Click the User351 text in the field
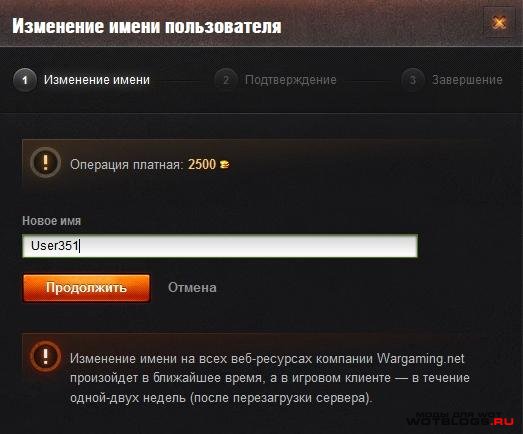The width and height of the screenshot is (523, 434). click(x=55, y=246)
